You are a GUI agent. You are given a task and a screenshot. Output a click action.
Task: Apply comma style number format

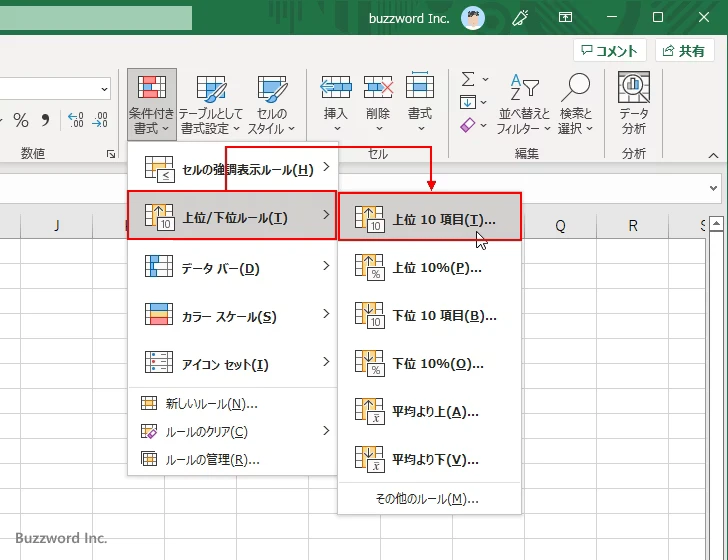coord(45,121)
